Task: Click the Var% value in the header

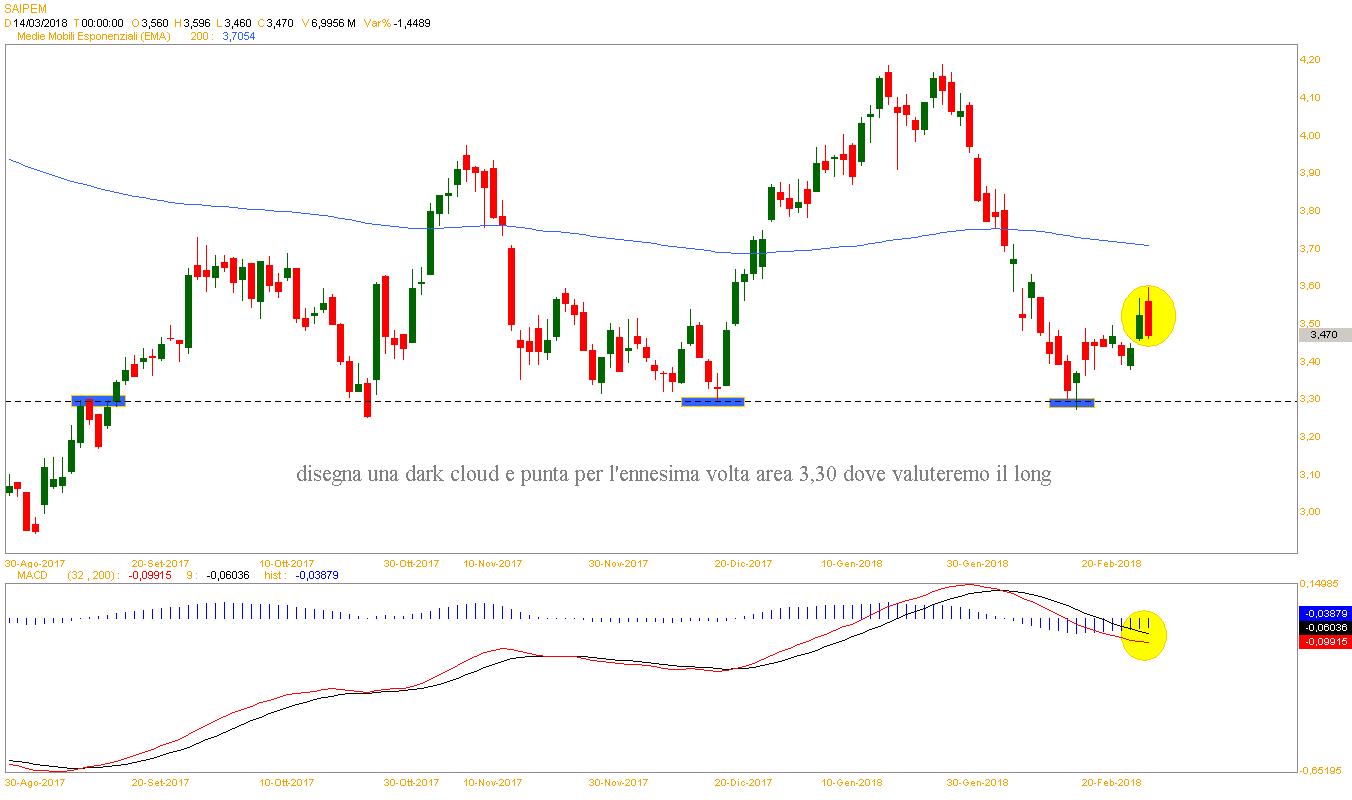Action: (411, 22)
